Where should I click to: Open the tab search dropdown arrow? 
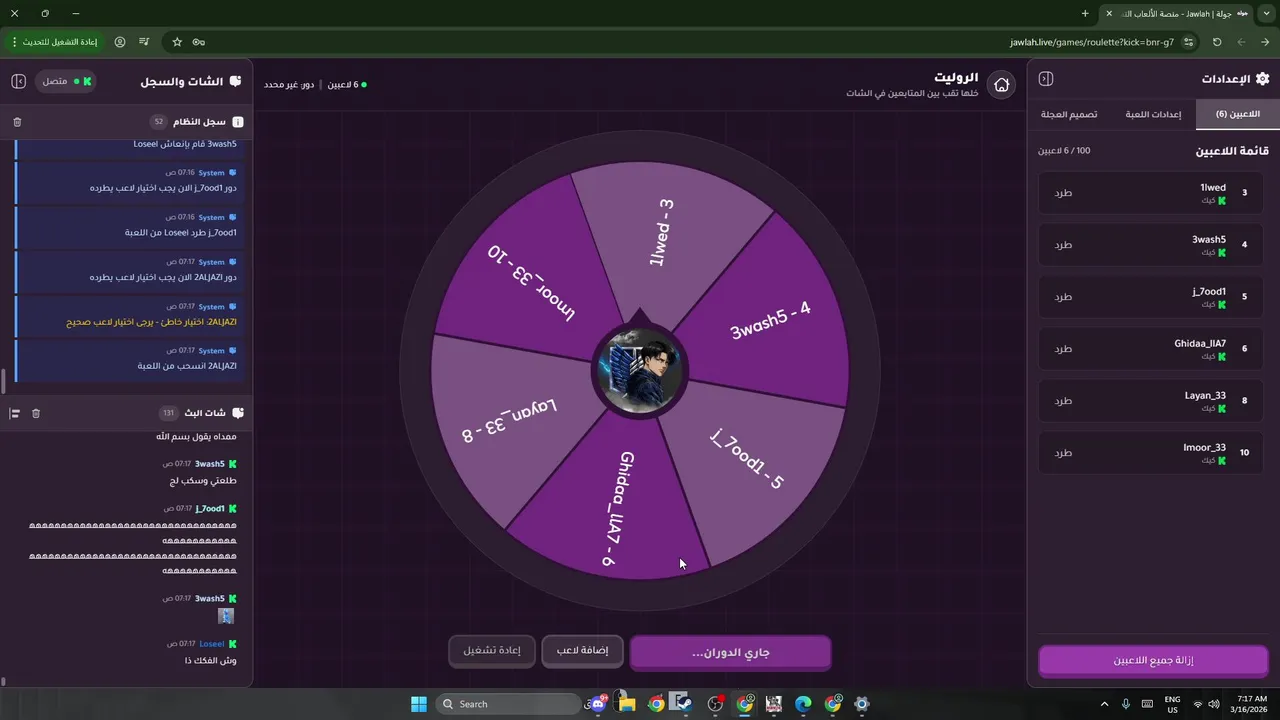click(1266, 13)
